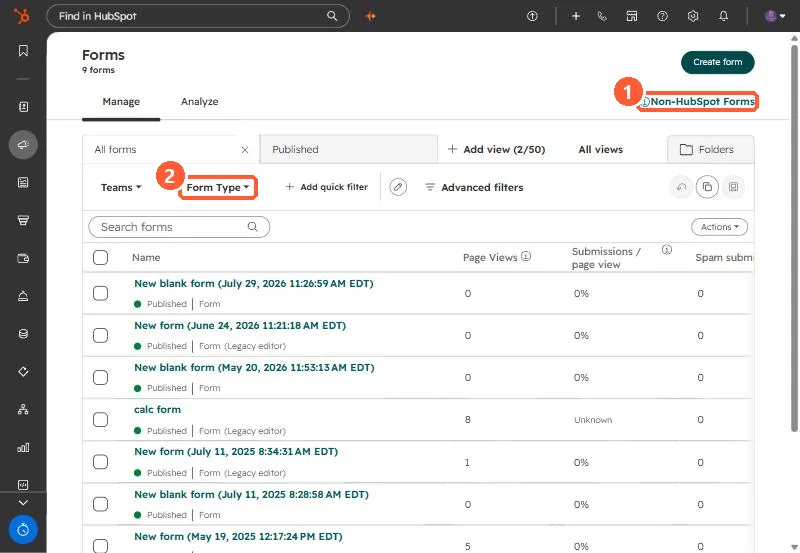
Task: Open the account avatar dropdown menu
Action: point(775,16)
